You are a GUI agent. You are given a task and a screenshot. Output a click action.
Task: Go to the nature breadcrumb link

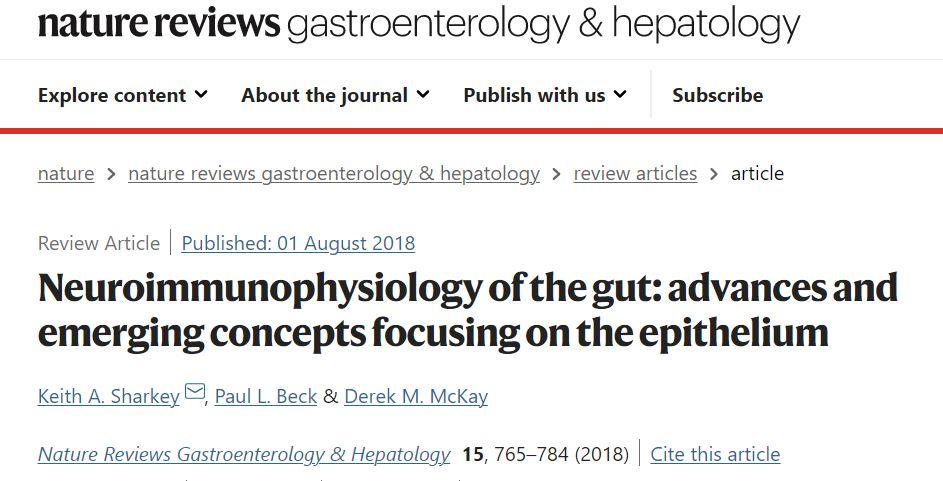[x=66, y=174]
